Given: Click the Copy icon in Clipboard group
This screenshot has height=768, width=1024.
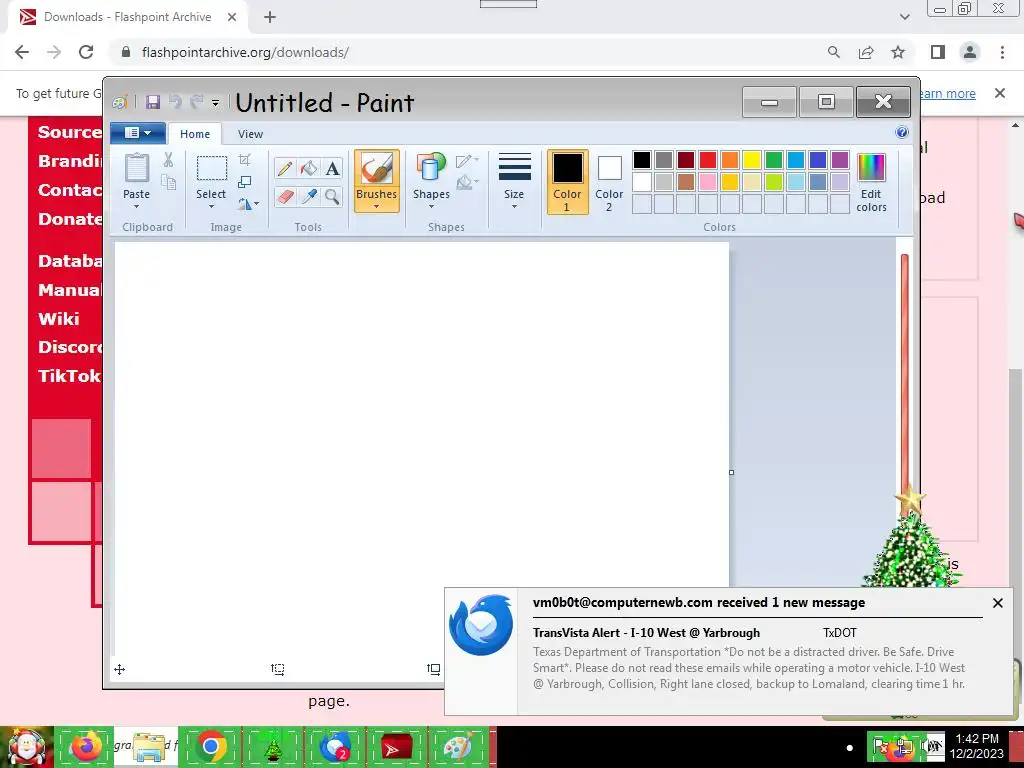Looking at the screenshot, I should pos(168,183).
